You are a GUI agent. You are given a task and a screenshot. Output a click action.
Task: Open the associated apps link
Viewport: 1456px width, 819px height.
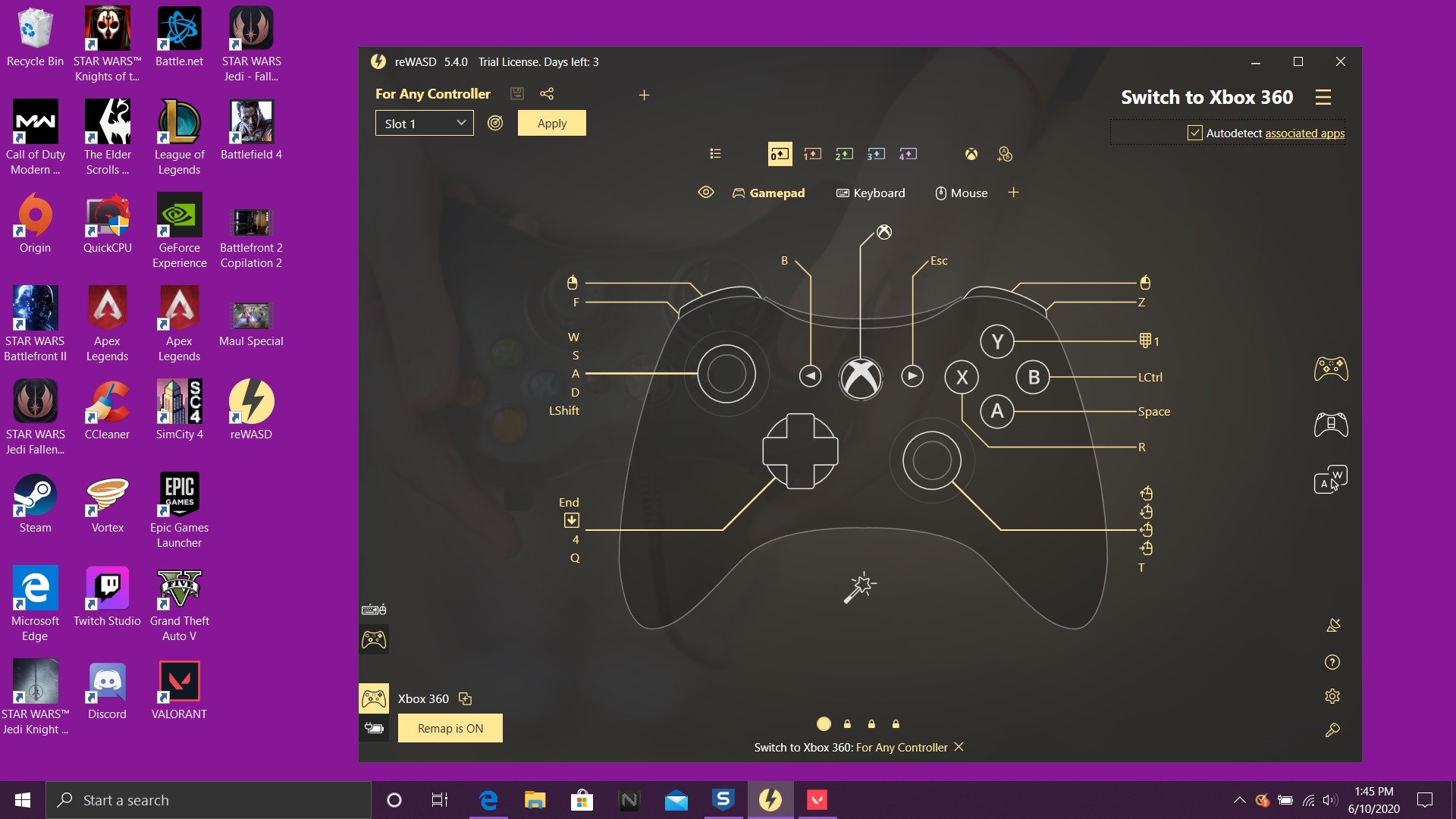point(1304,133)
